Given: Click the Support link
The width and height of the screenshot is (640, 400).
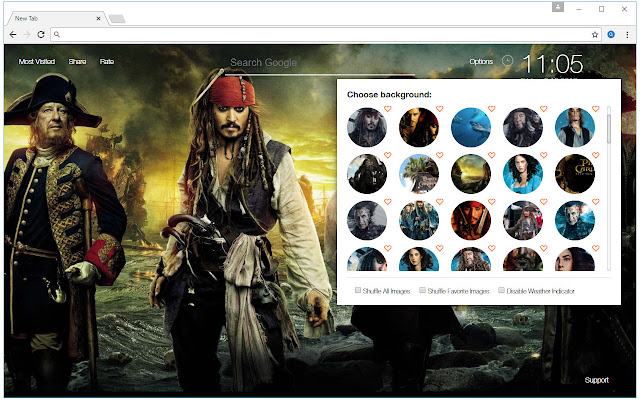Looking at the screenshot, I should click(x=596, y=380).
